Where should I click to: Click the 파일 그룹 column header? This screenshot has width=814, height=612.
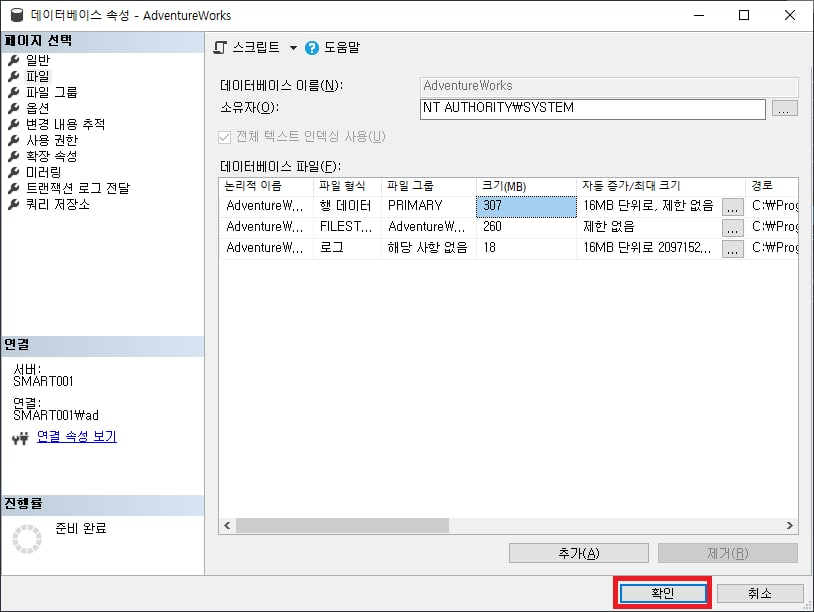(429, 186)
